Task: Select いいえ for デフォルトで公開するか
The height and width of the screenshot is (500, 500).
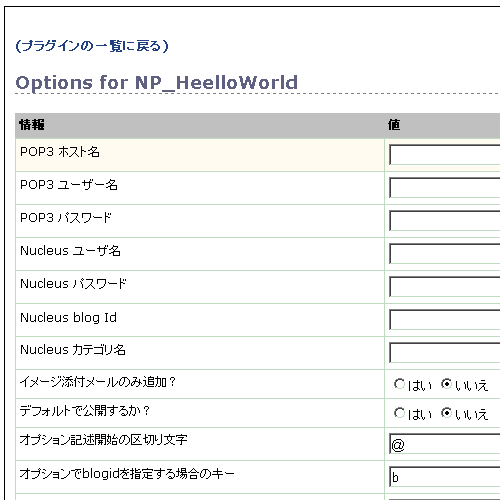Action: pos(446,413)
